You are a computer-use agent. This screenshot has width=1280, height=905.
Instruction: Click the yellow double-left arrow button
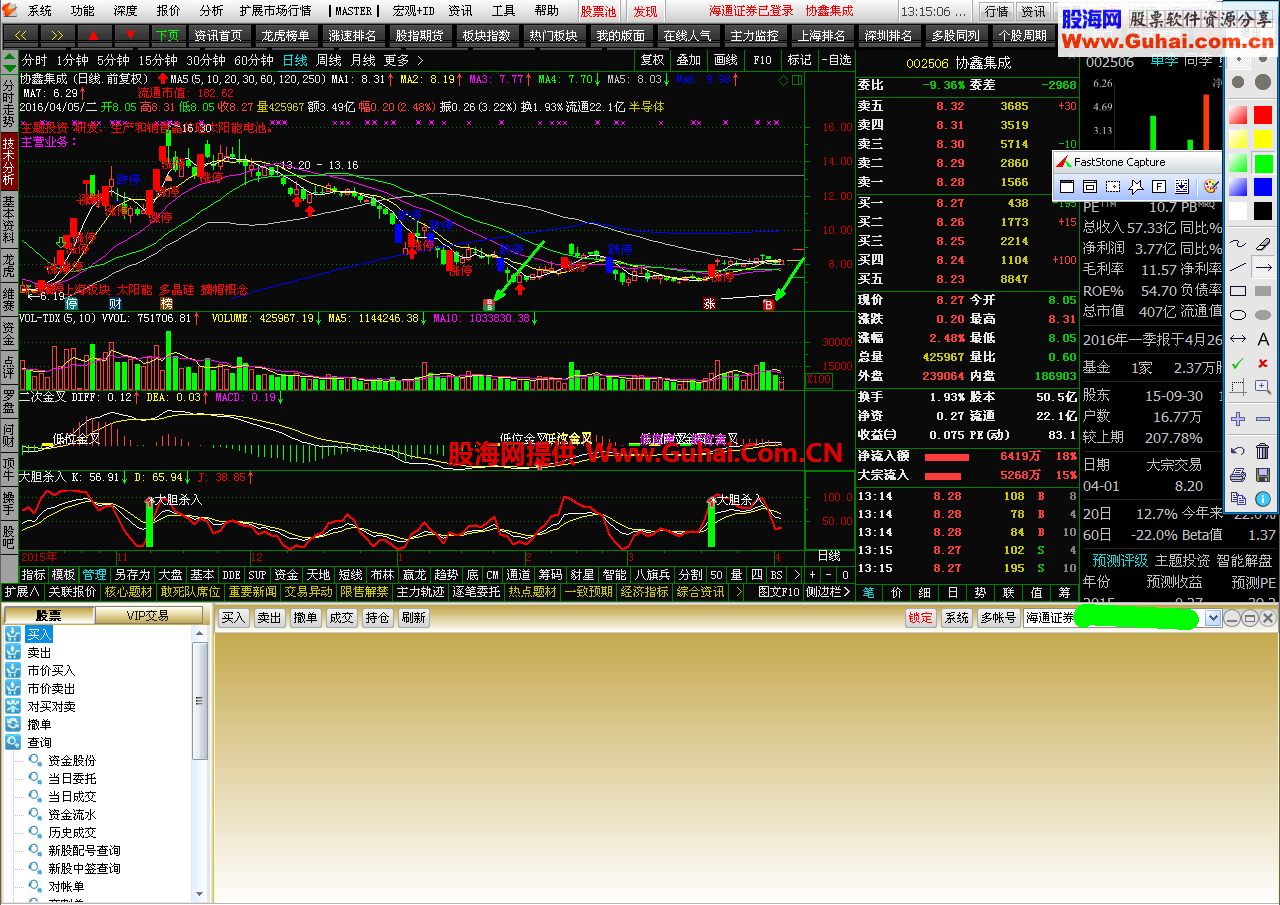coord(19,35)
